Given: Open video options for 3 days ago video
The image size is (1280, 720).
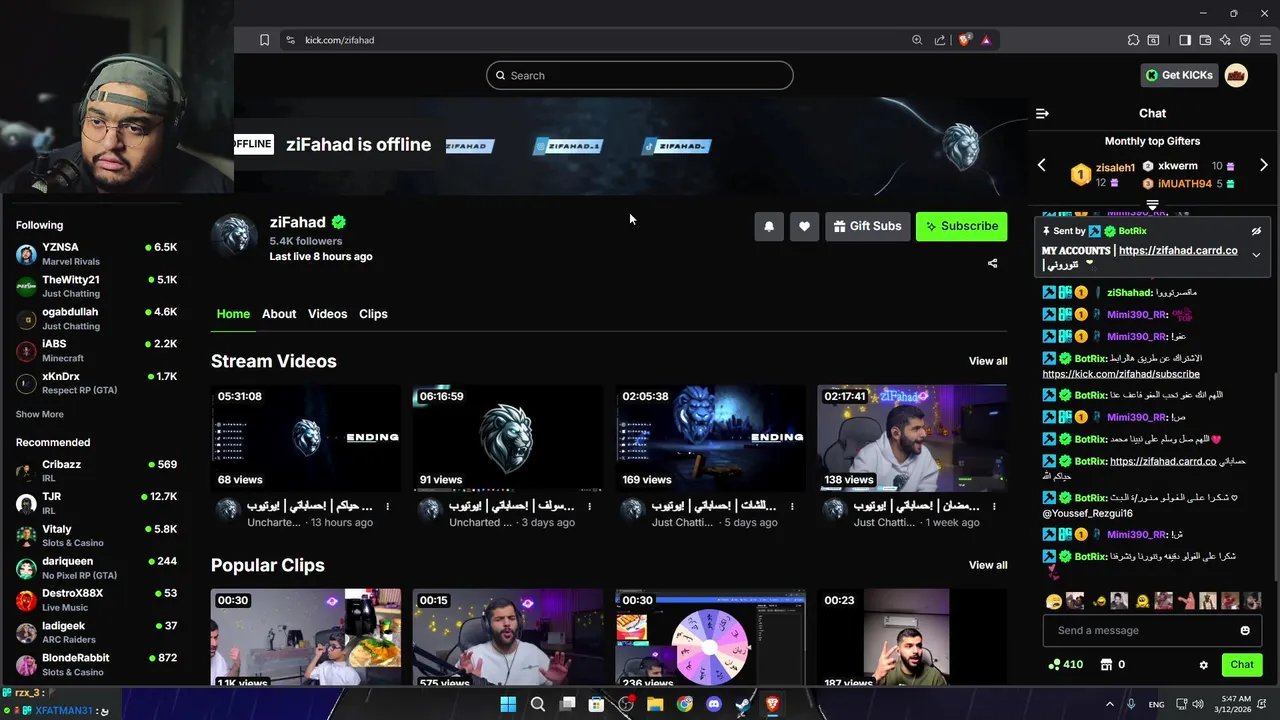Looking at the screenshot, I should click(589, 507).
